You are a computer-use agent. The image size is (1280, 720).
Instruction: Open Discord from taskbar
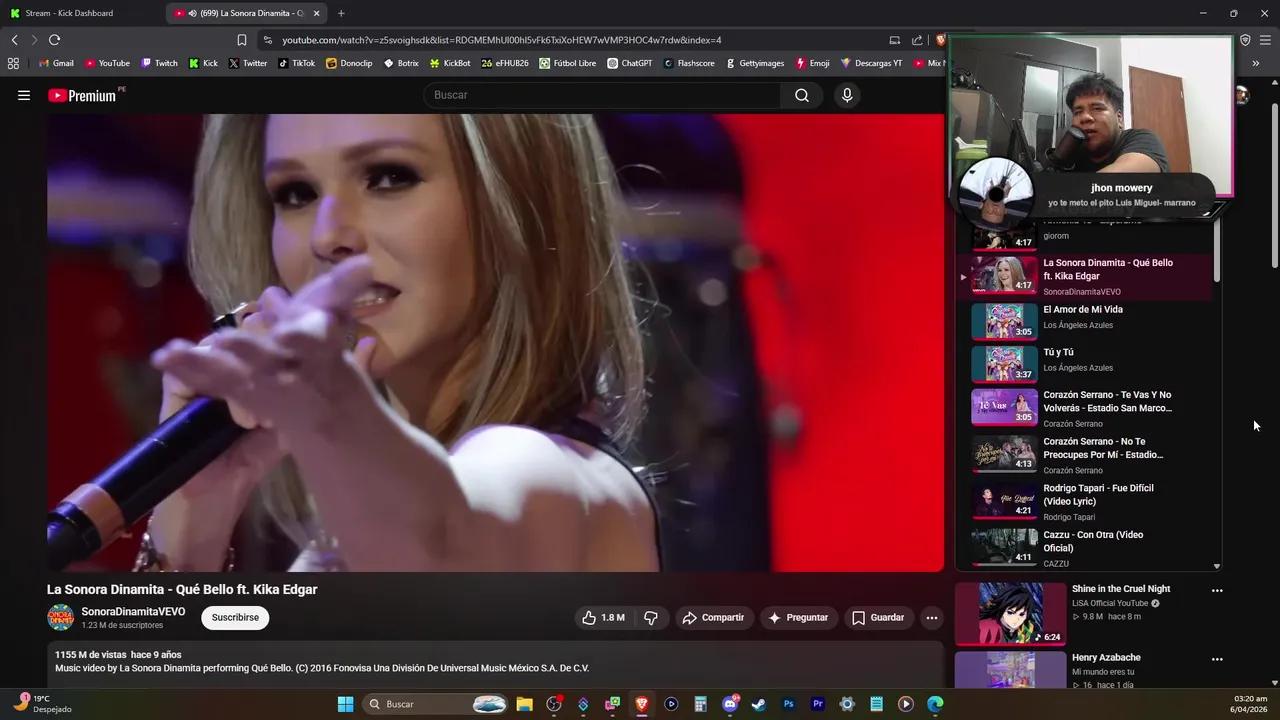point(730,704)
